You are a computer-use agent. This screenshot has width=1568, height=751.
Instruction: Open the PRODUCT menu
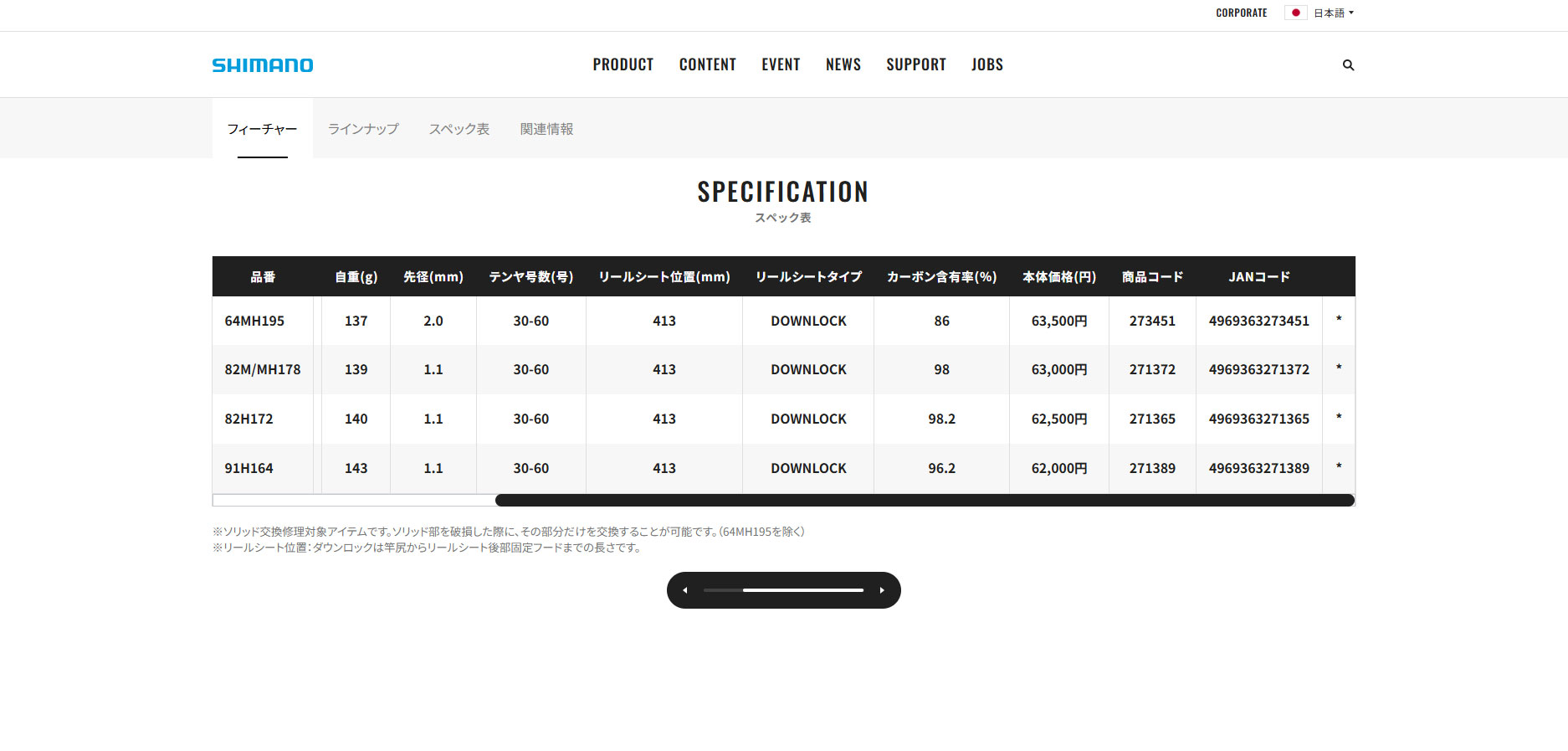click(x=623, y=64)
